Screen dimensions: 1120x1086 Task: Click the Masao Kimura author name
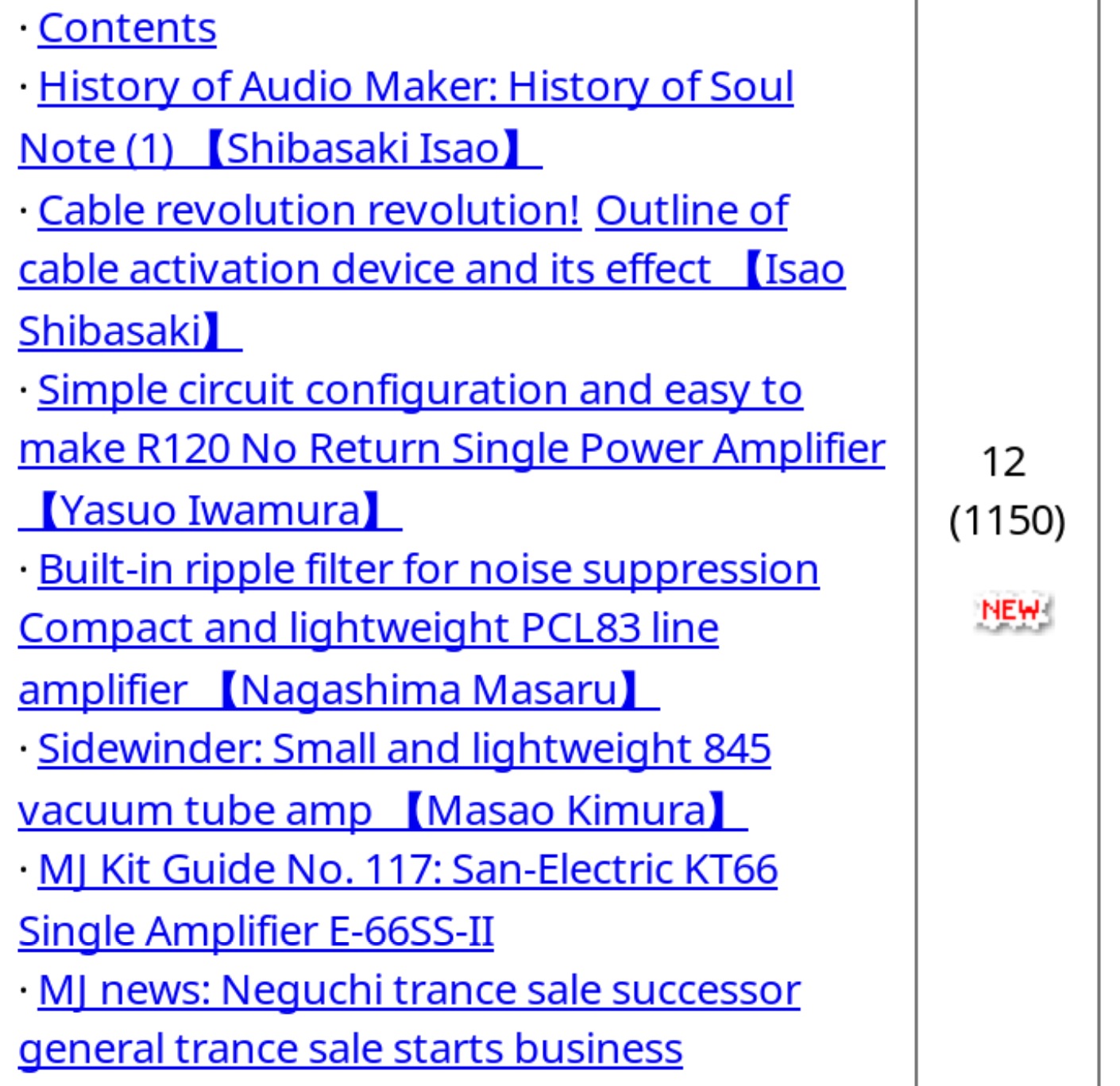[566, 811]
